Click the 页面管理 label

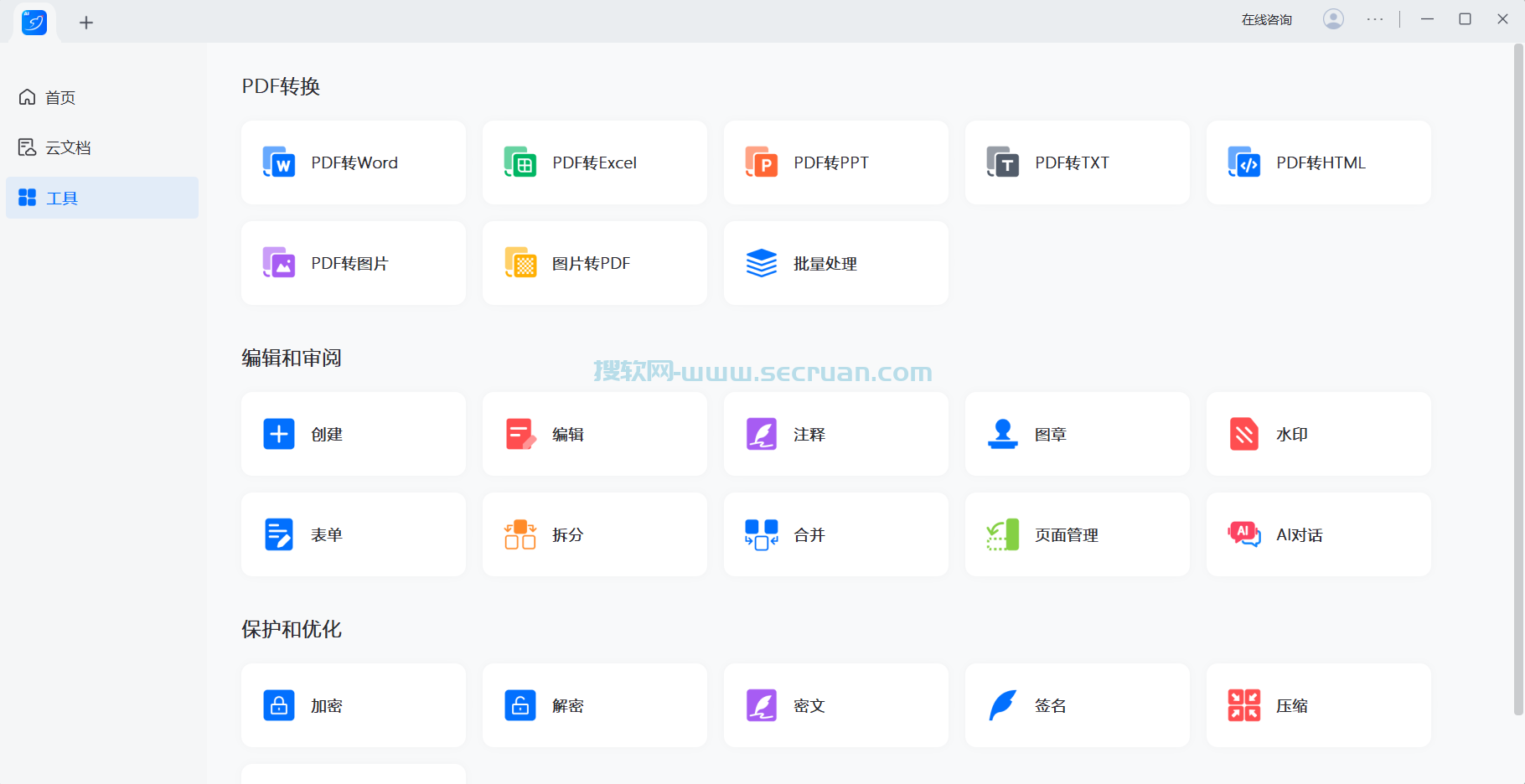click(x=1066, y=534)
